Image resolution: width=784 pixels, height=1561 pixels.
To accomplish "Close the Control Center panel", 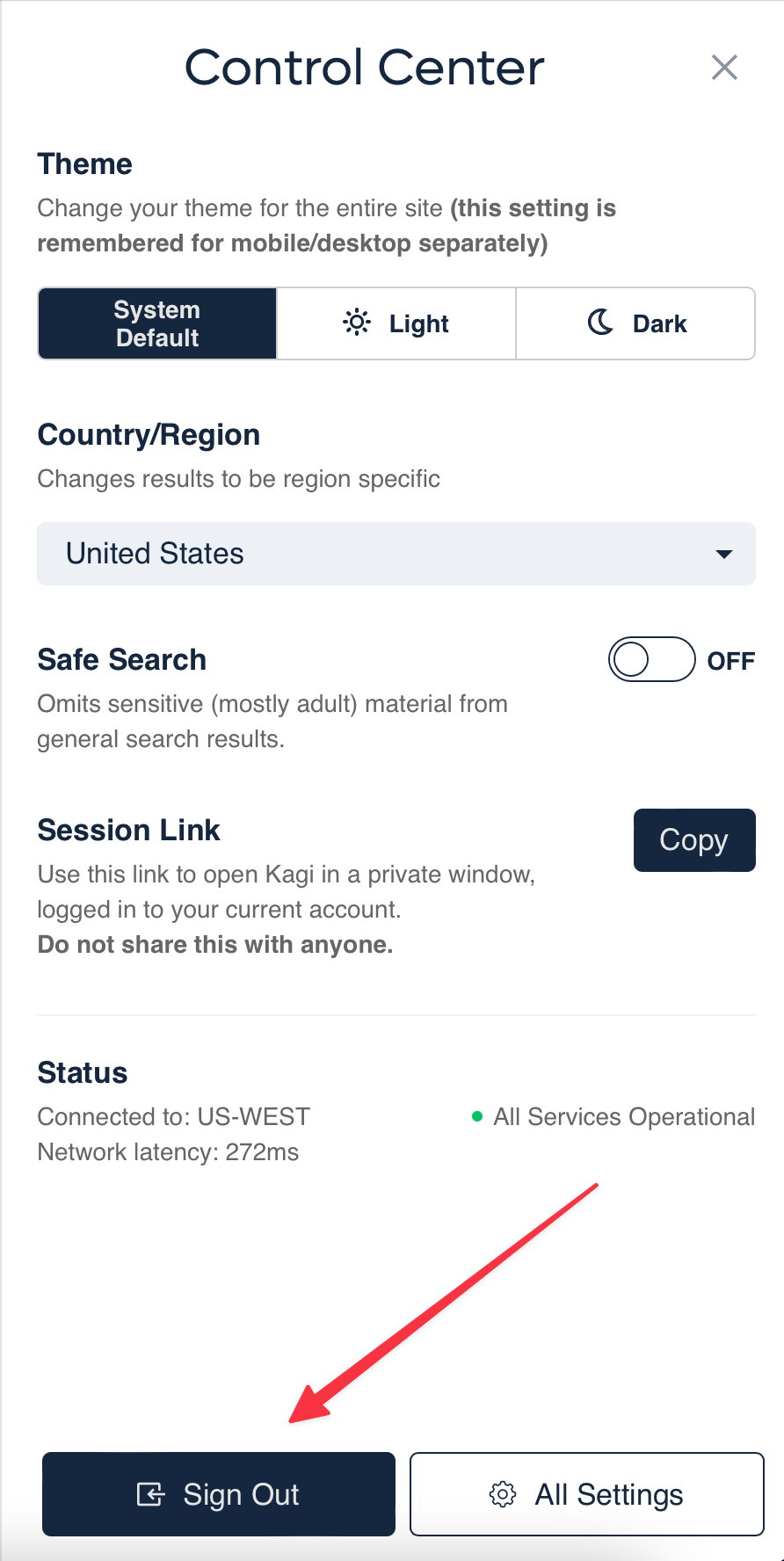I will (x=724, y=68).
